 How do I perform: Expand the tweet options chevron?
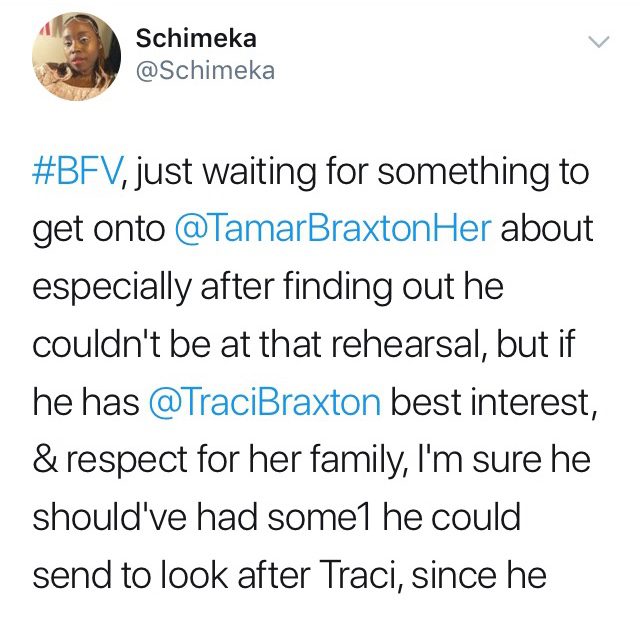[x=598, y=42]
